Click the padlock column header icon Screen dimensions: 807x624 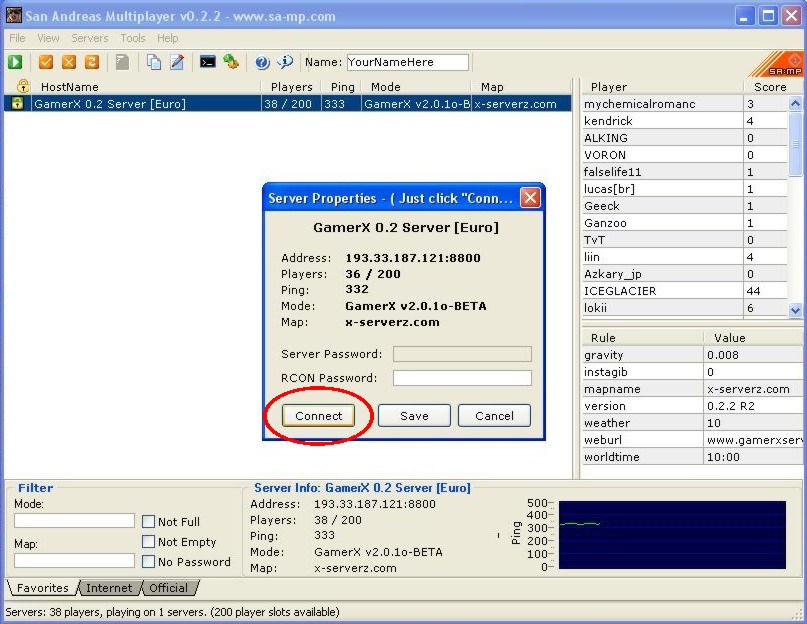click(23, 86)
